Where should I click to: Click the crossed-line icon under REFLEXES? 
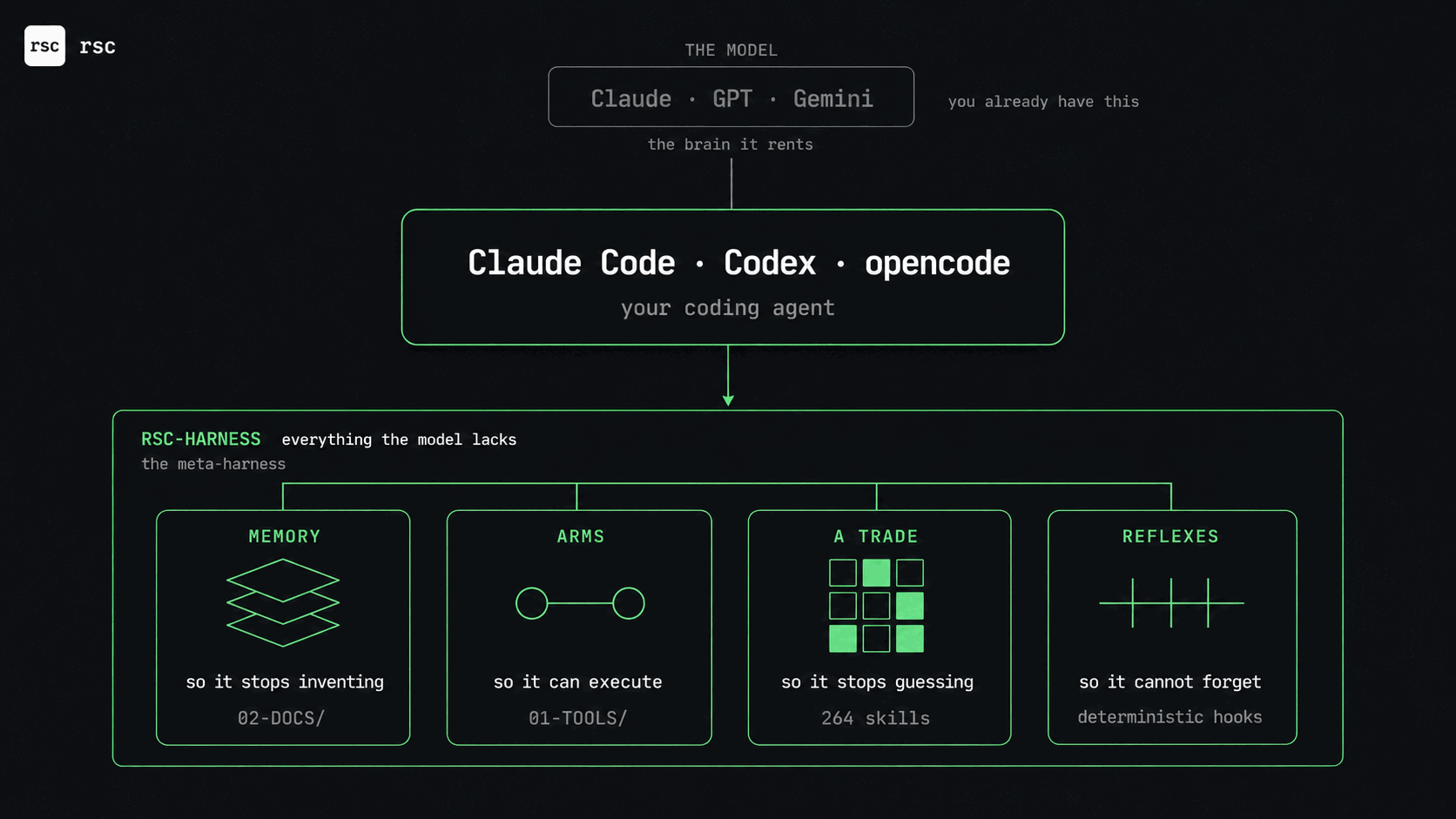pos(1171,602)
